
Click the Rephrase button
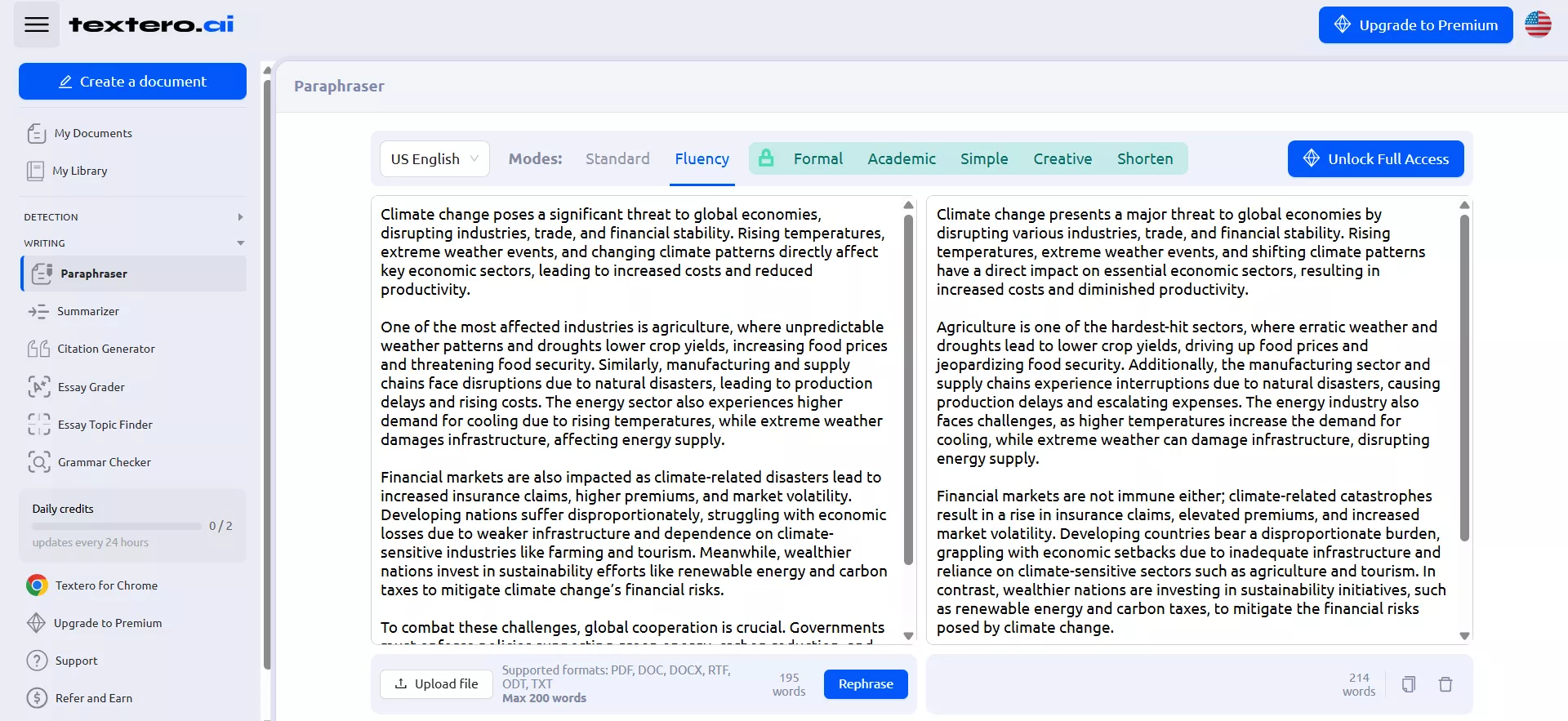pos(865,684)
